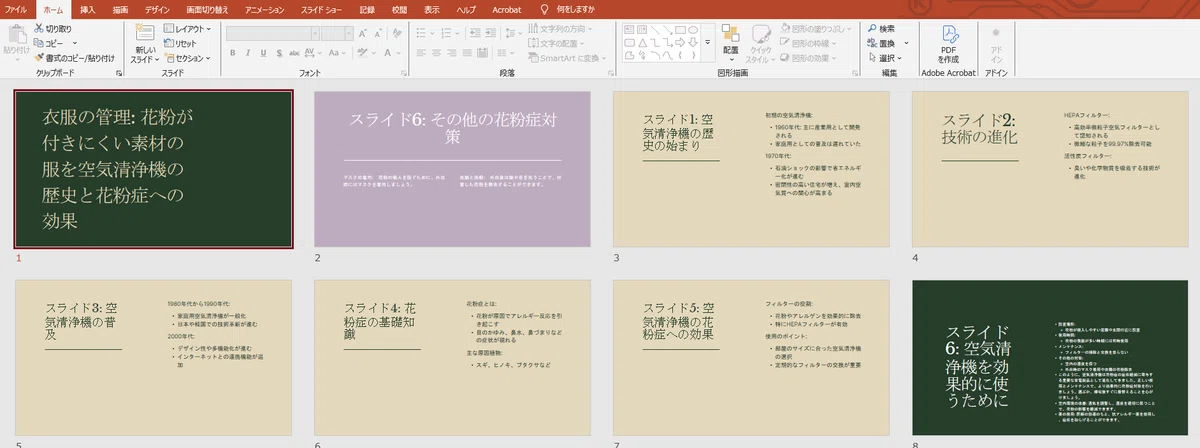
Task: Open the File (ファイル) tab
Action: pos(16,8)
